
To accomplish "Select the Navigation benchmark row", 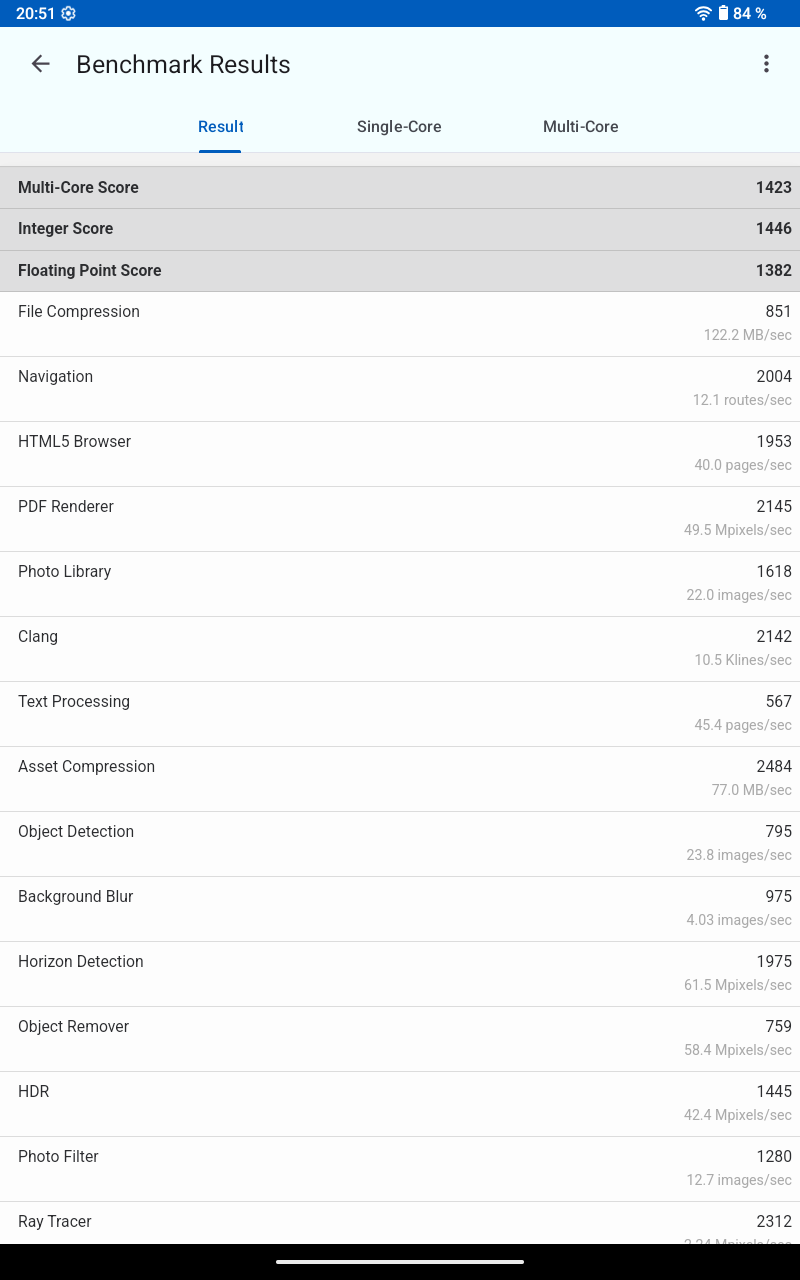I will [400, 389].
